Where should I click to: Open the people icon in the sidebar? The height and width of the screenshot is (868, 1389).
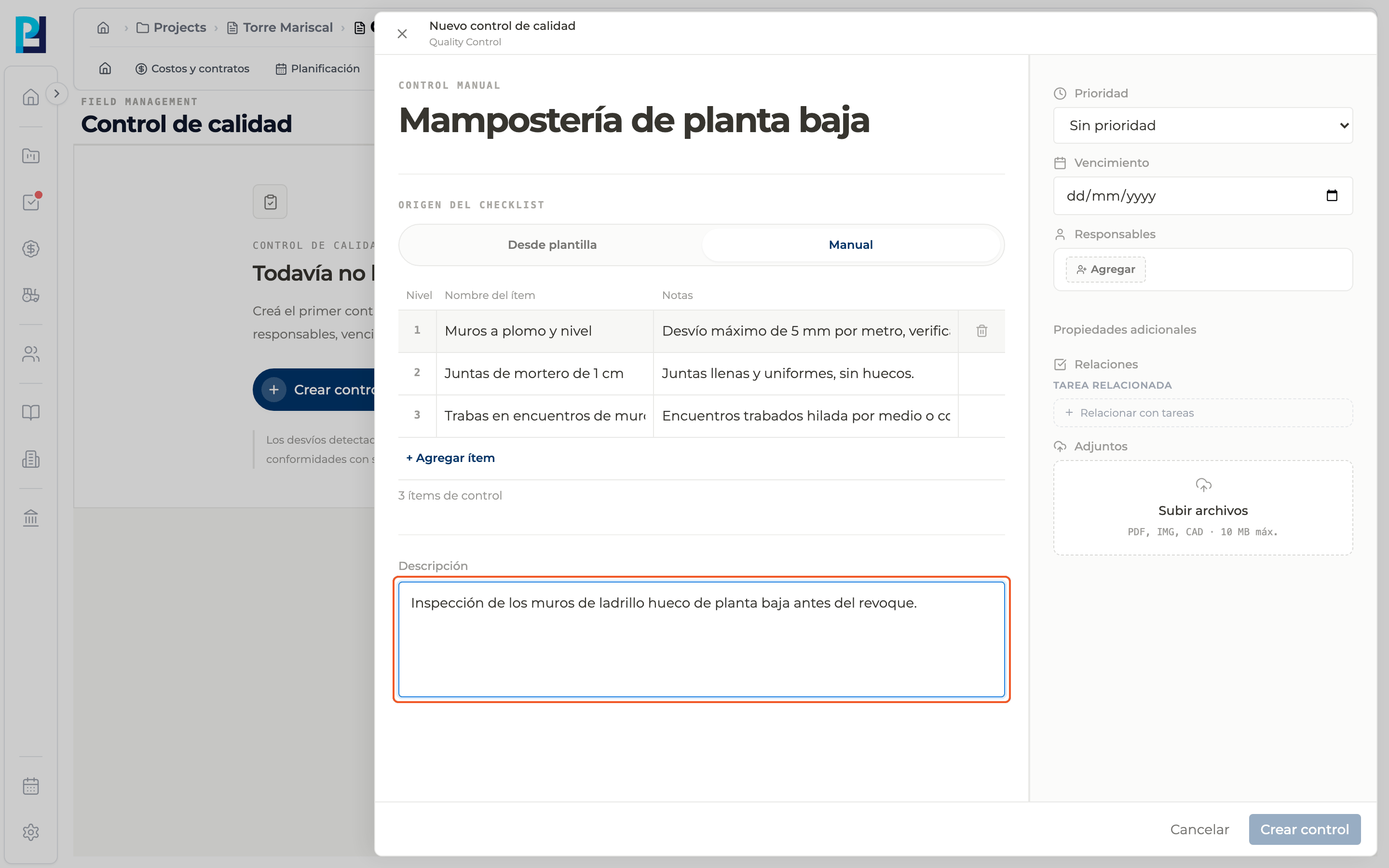click(x=31, y=354)
